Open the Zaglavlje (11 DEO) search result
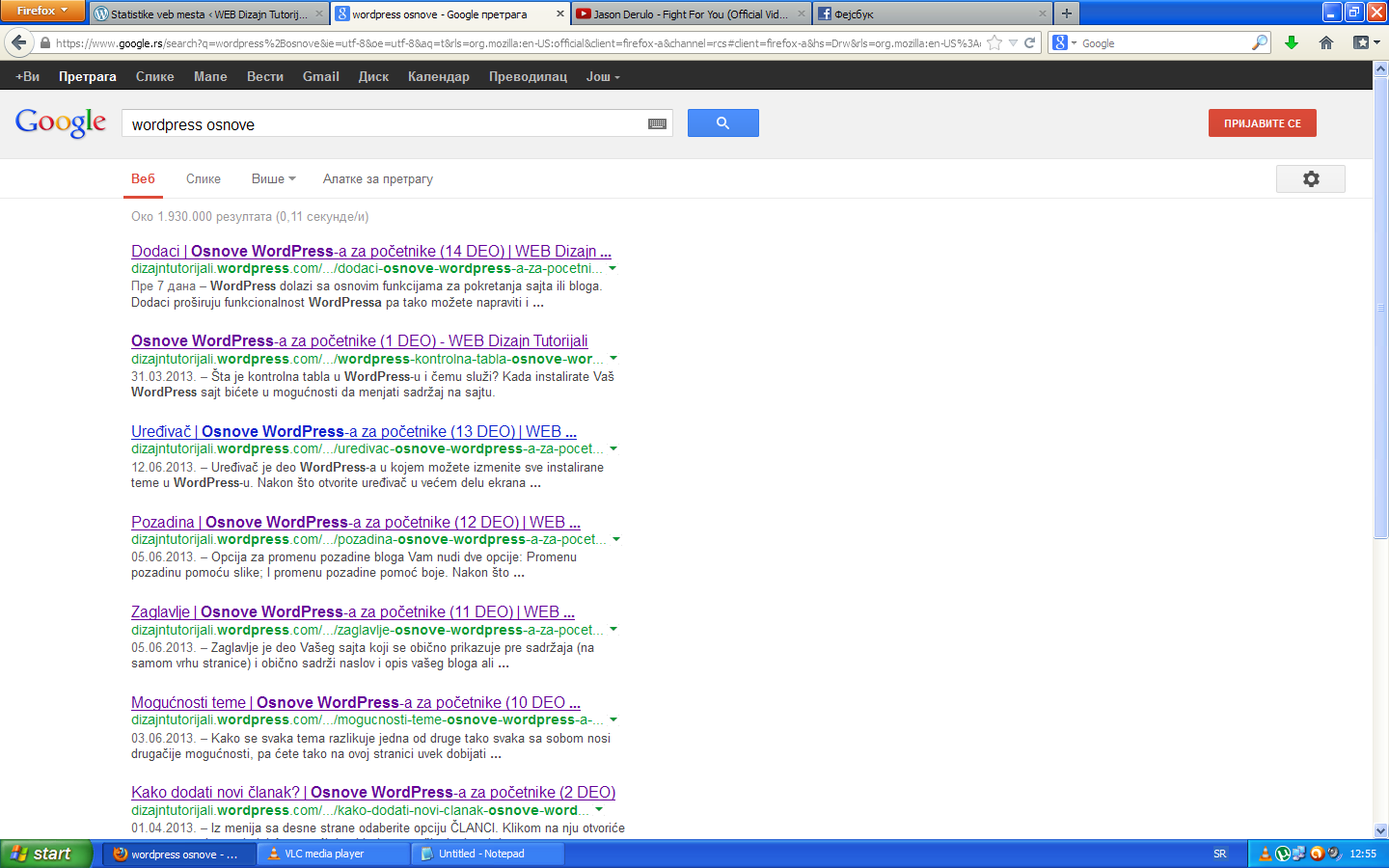Screen dimensions: 1389x868 pyautogui.click(x=353, y=611)
